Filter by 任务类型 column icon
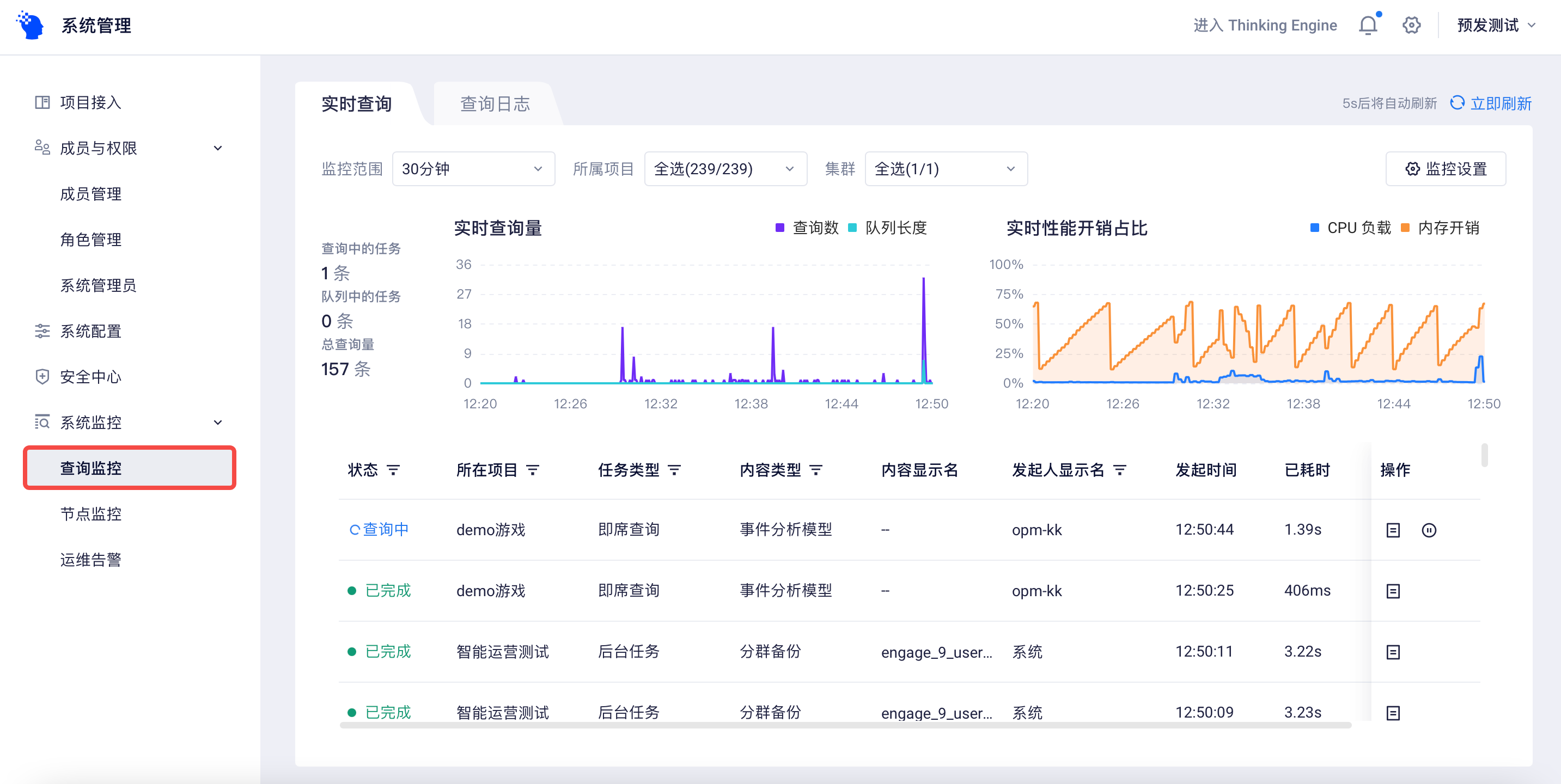This screenshot has width=1561, height=784. (x=674, y=470)
